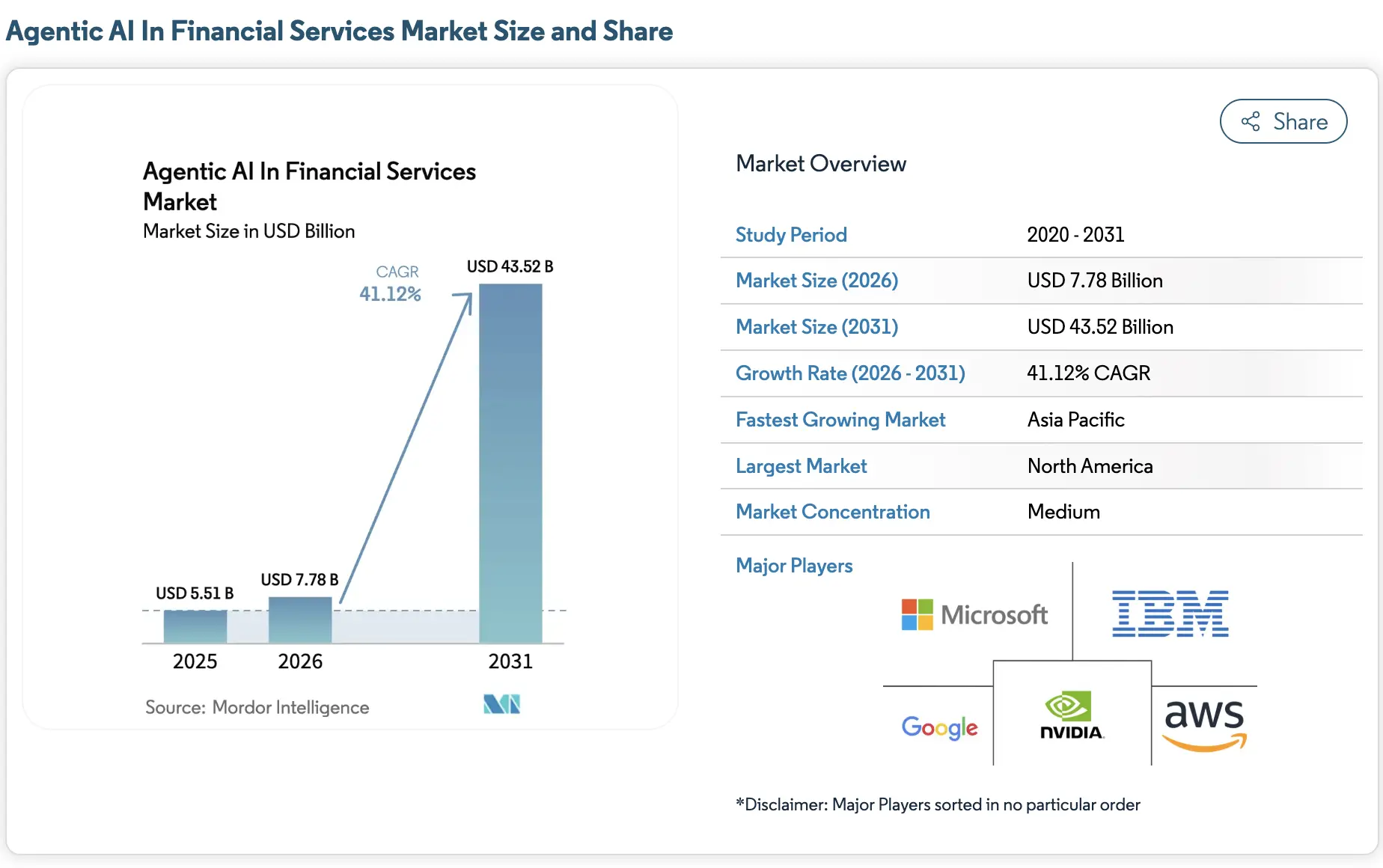Screen dimensions: 1383x868
Task: Click the Microsoft logo
Action: click(973, 614)
